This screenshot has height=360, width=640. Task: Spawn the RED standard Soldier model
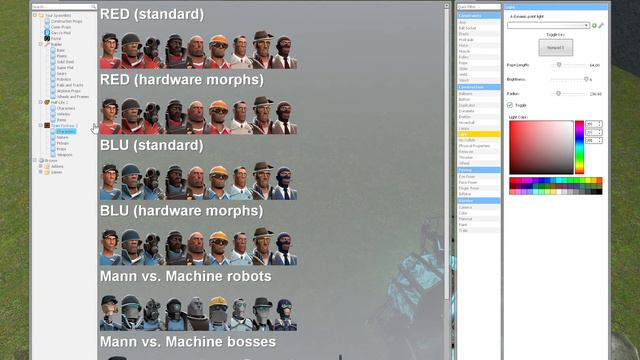click(x=132, y=50)
